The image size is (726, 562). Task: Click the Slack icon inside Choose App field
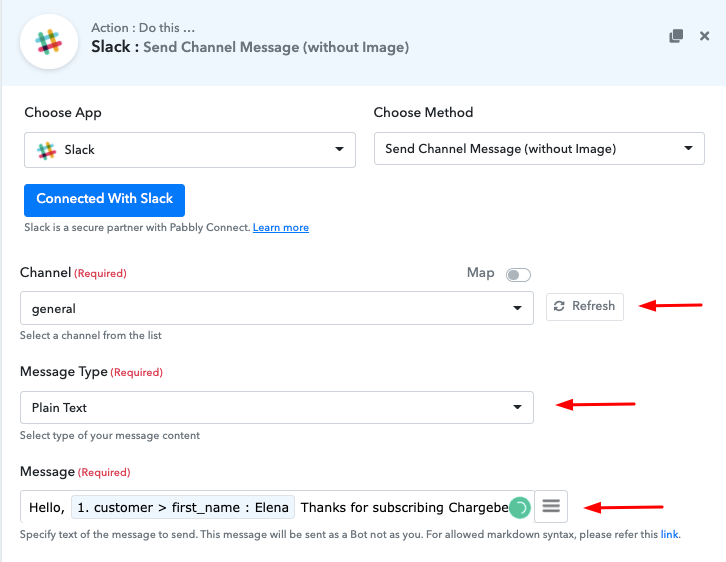click(46, 150)
